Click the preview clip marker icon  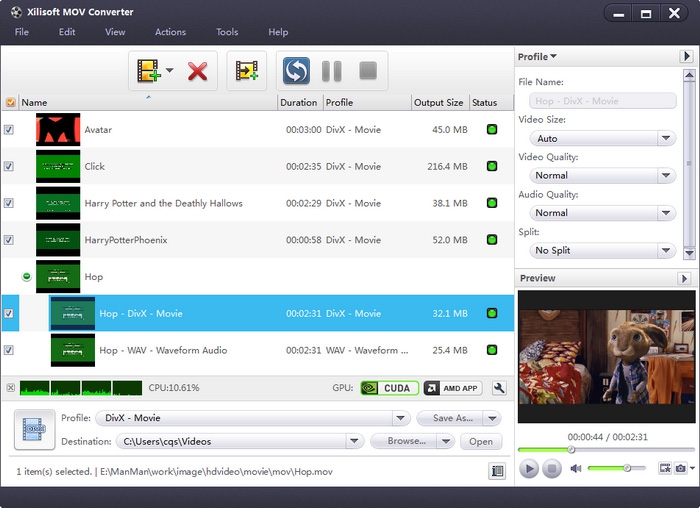(665, 468)
